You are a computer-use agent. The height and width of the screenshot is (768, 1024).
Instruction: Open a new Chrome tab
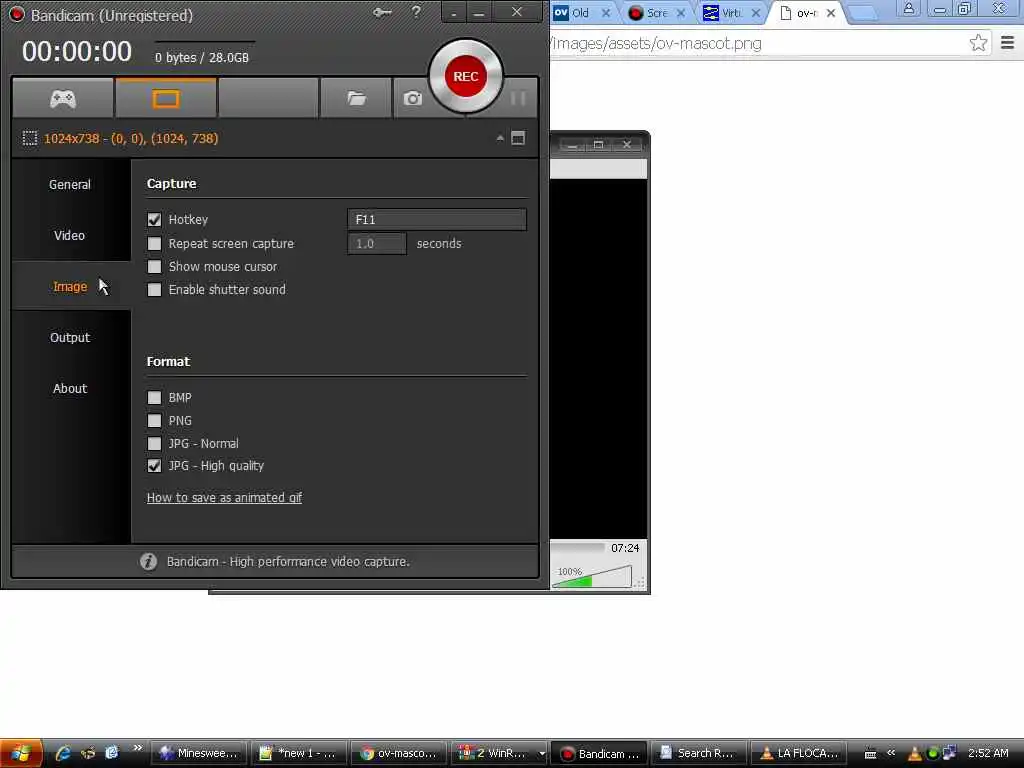862,12
